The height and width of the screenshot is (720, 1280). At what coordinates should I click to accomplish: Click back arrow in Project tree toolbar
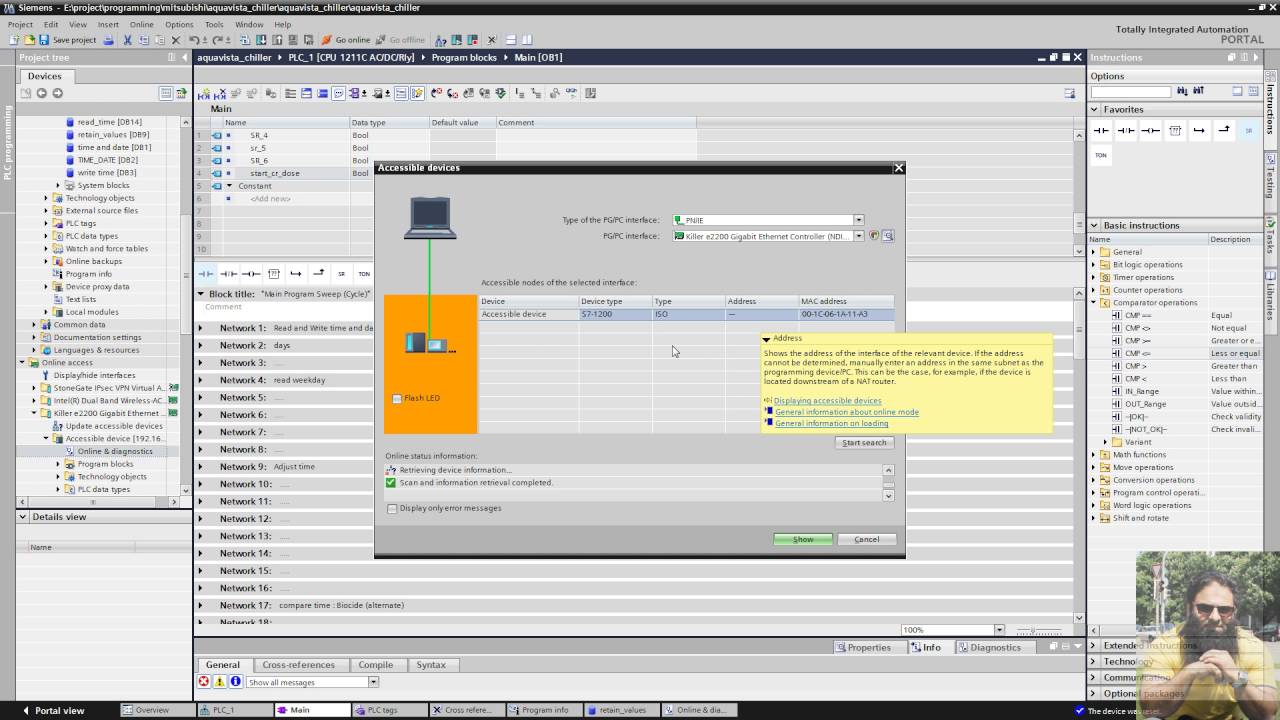41,93
